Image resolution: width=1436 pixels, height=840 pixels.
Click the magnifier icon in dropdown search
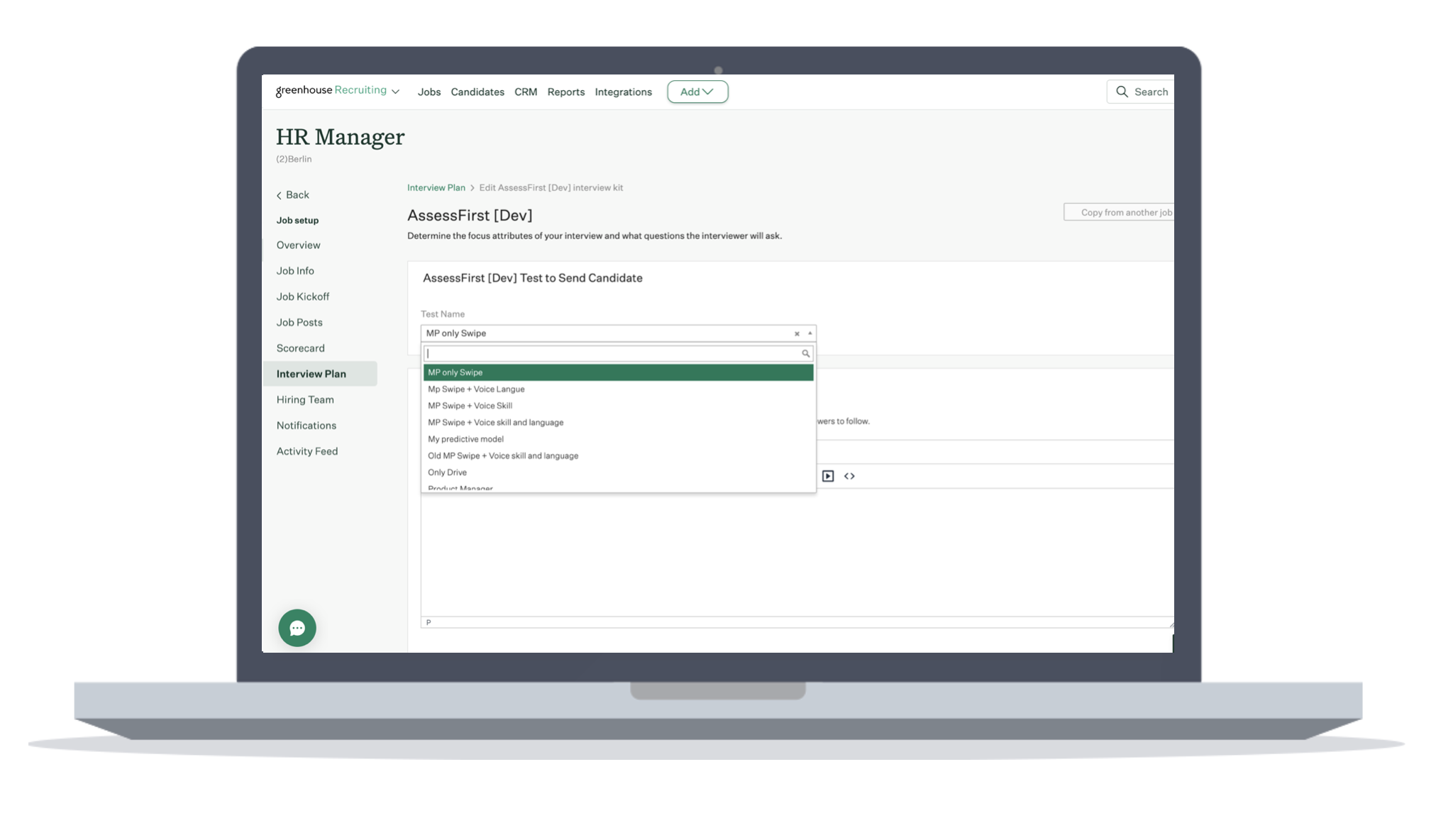(805, 353)
